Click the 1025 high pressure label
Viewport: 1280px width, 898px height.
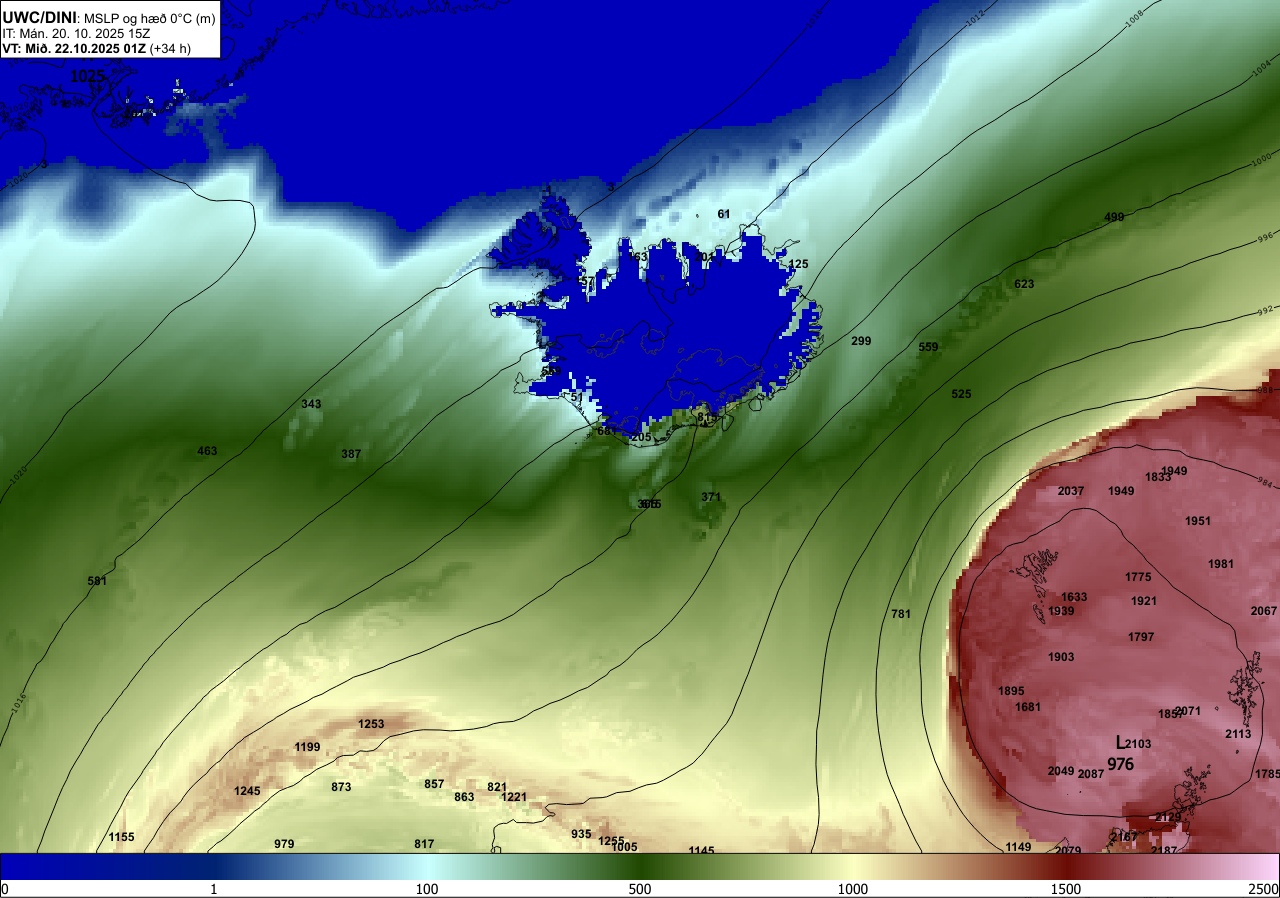tap(87, 76)
